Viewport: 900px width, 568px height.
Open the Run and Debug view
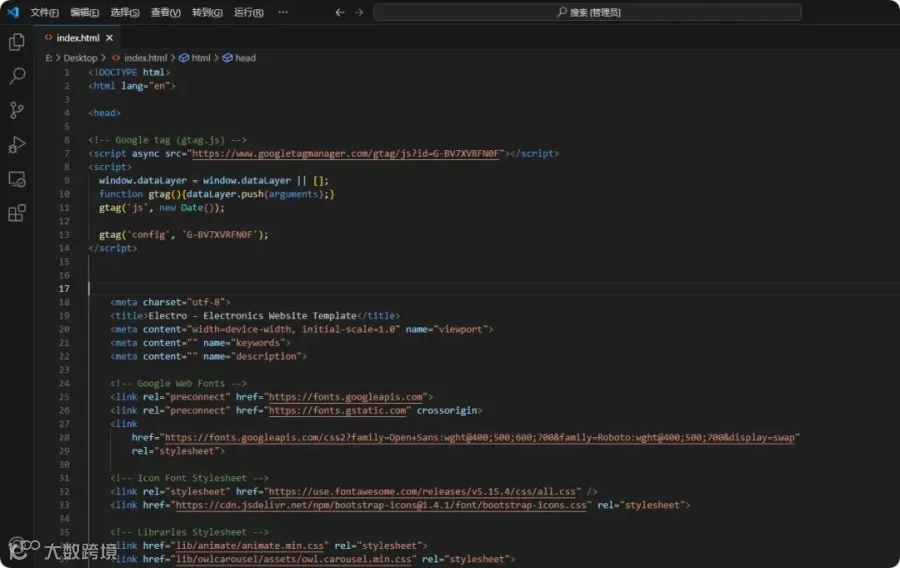[17, 145]
